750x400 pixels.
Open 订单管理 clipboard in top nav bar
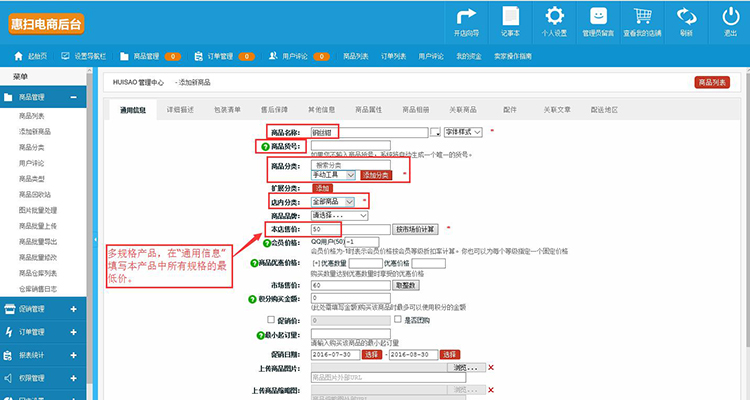[214, 56]
